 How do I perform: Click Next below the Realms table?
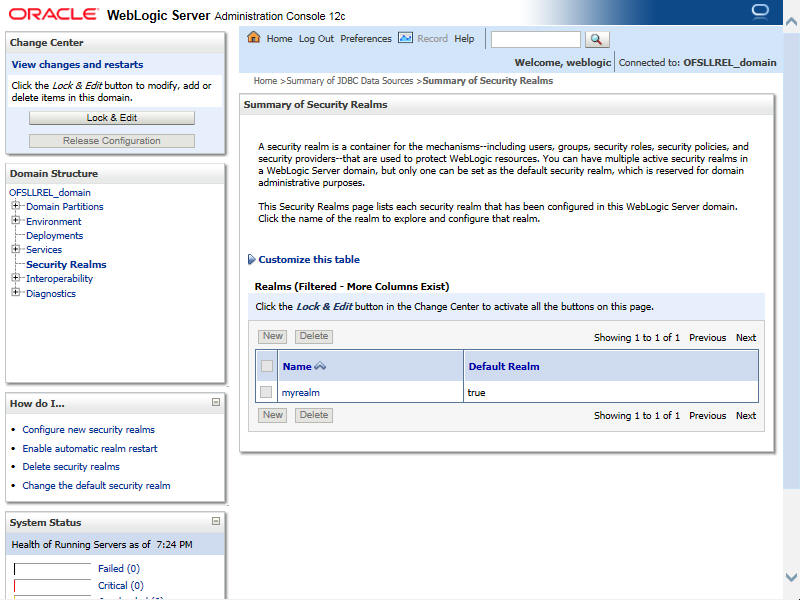pyautogui.click(x=746, y=416)
